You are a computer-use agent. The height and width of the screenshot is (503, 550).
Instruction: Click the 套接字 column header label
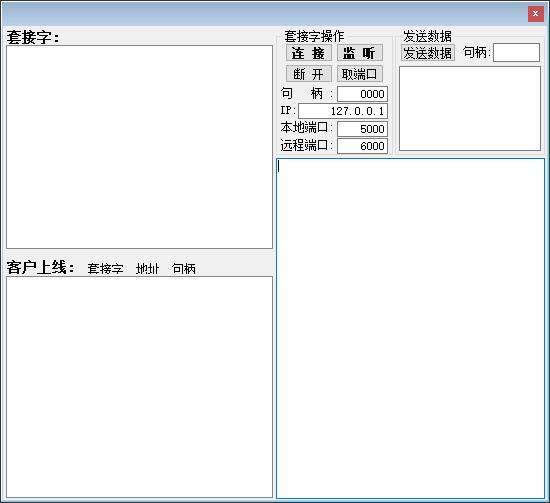[105, 269]
